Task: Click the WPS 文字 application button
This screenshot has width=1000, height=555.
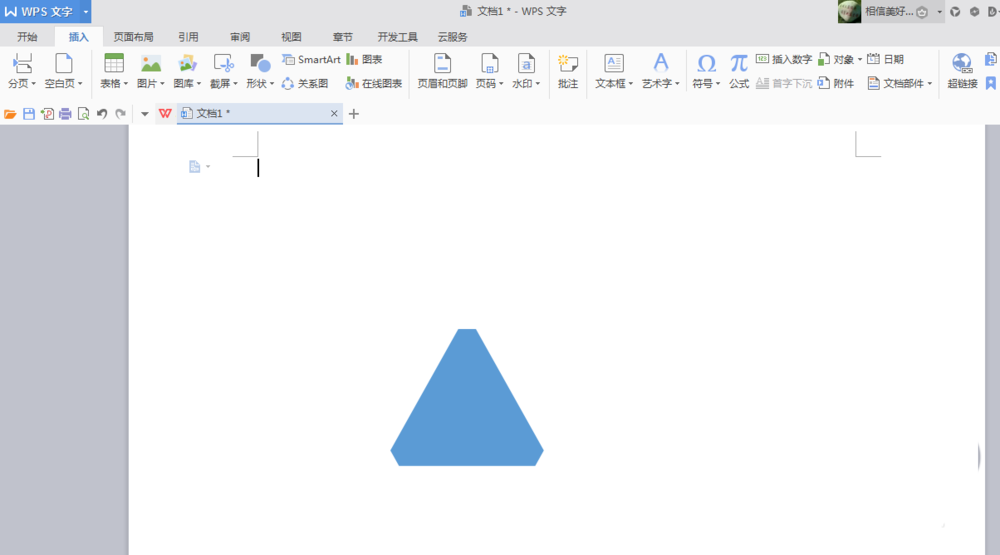Action: point(40,11)
